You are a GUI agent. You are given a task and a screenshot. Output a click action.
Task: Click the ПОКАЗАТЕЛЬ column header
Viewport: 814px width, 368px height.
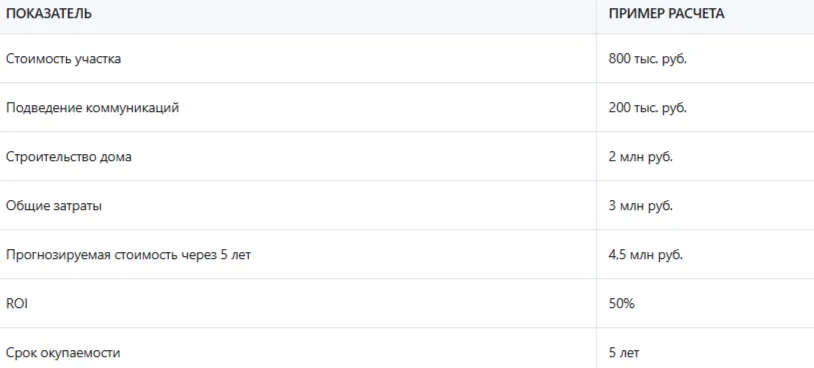49,14
